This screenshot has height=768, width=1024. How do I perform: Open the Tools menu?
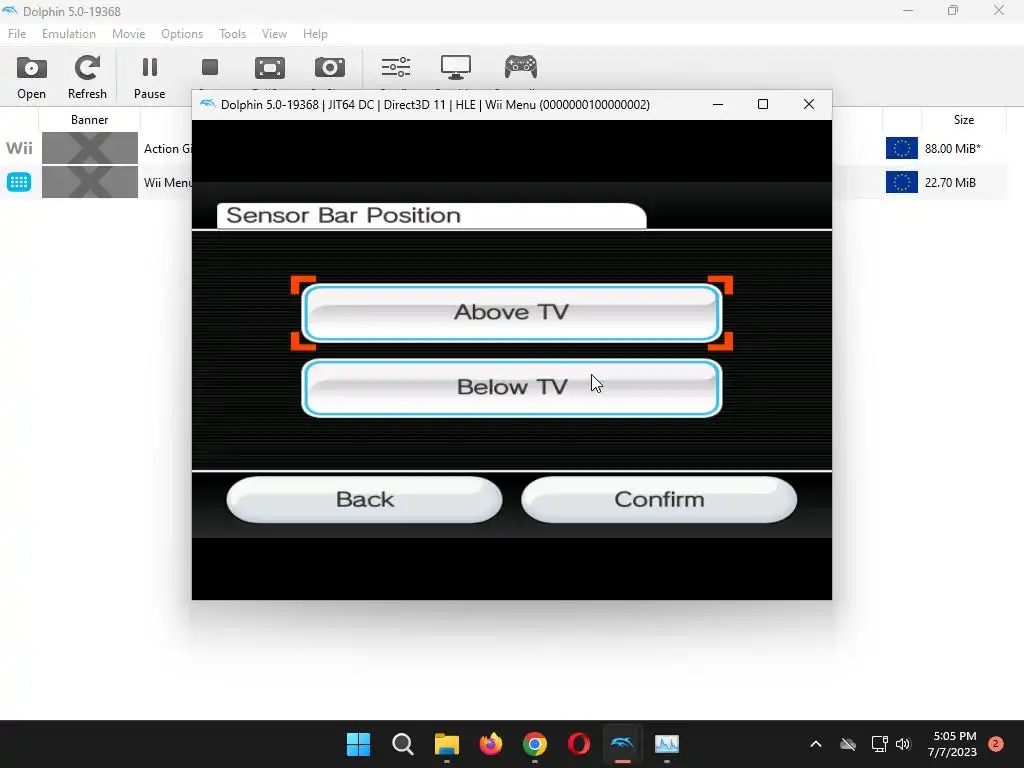(x=232, y=34)
